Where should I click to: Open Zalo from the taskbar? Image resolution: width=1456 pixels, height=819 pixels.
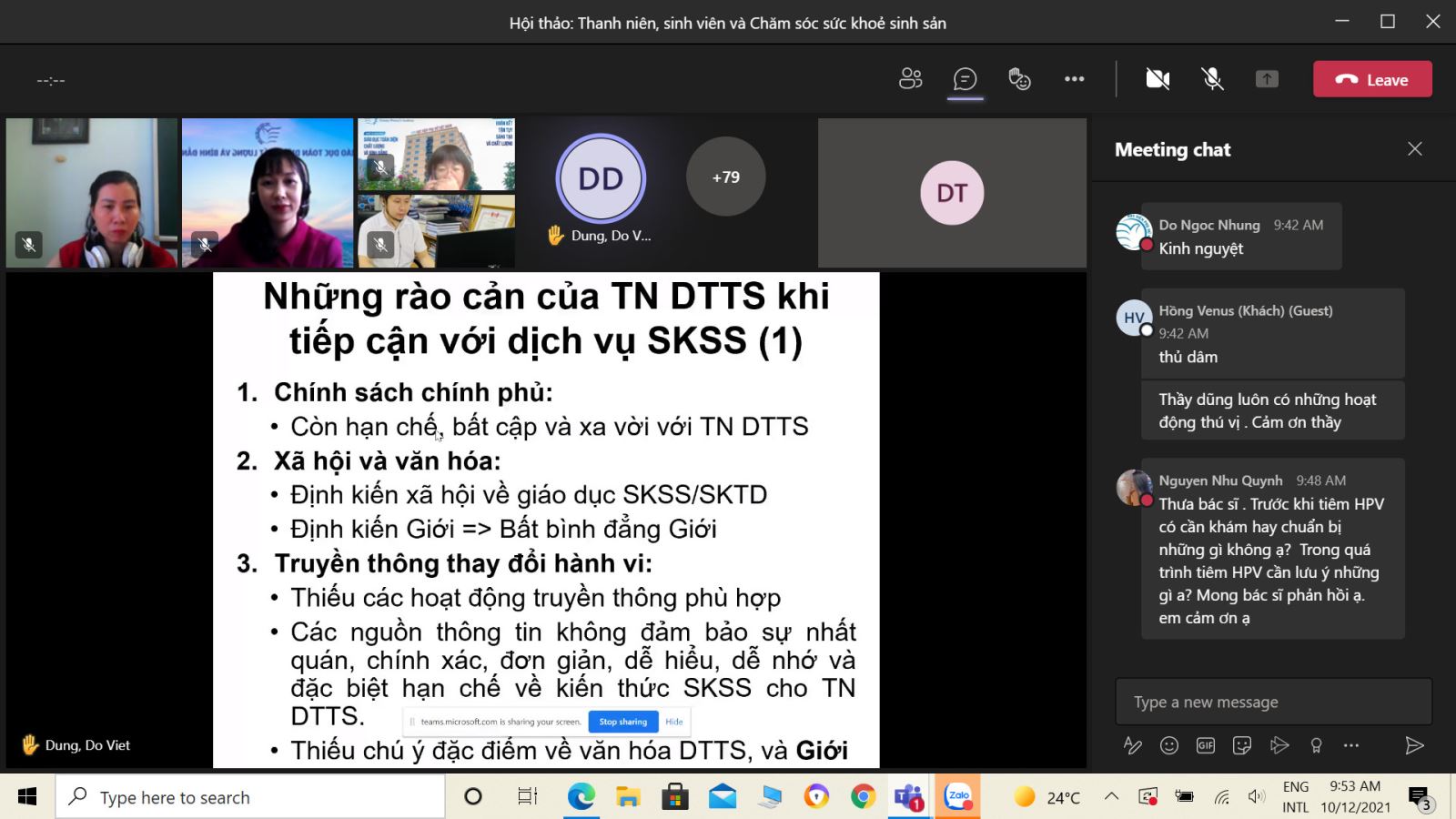[x=958, y=797]
